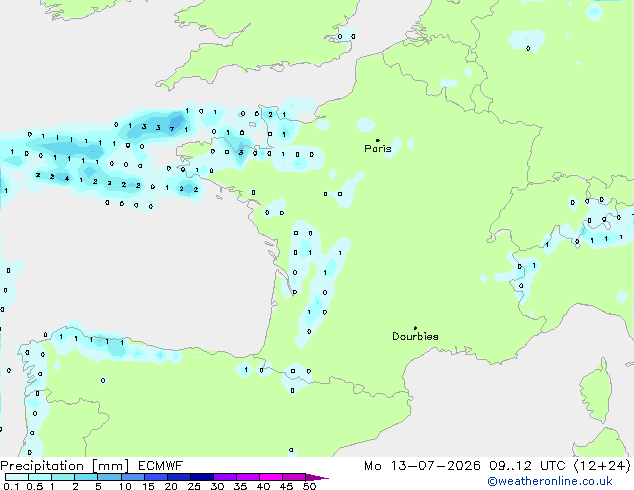Click the forecast date 'Mo 13-07-2026'
The height and width of the screenshot is (490, 634).
423,466
